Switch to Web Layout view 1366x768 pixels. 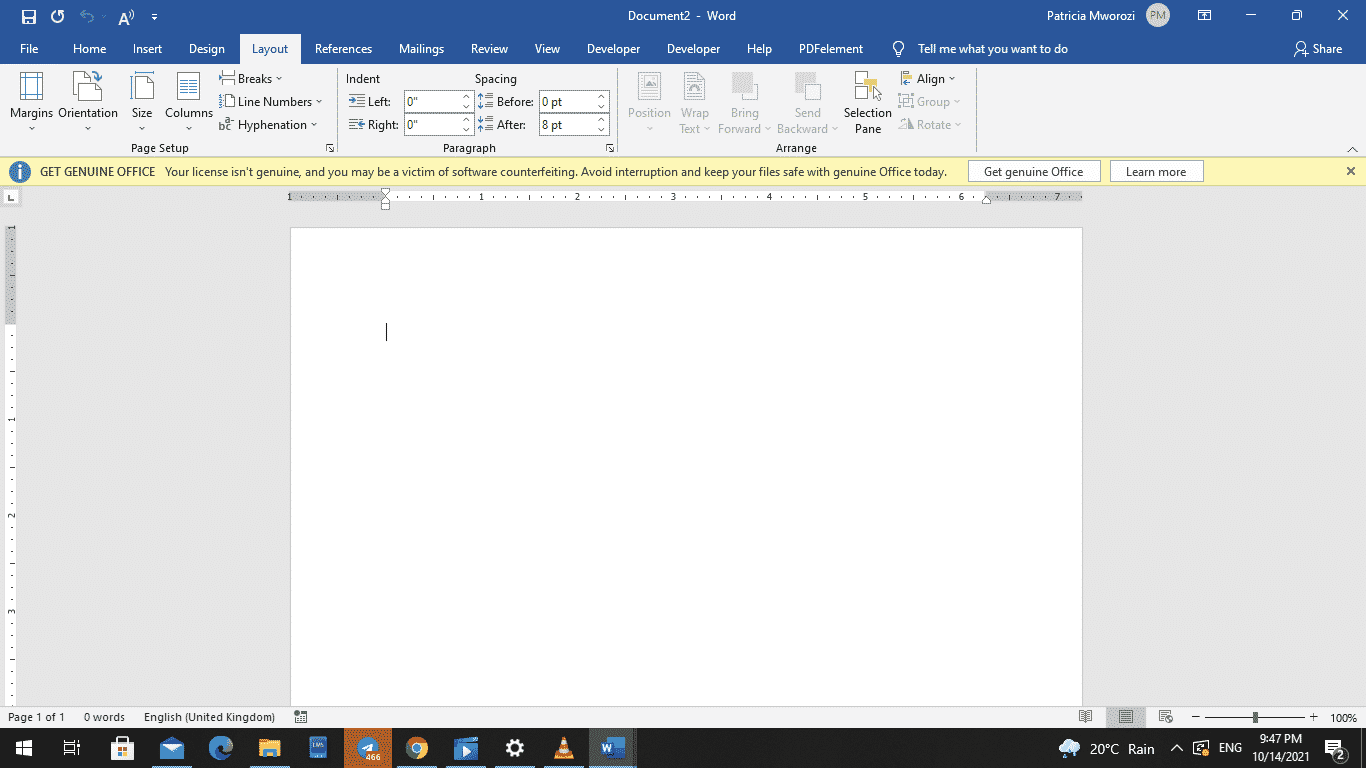coord(1164,717)
